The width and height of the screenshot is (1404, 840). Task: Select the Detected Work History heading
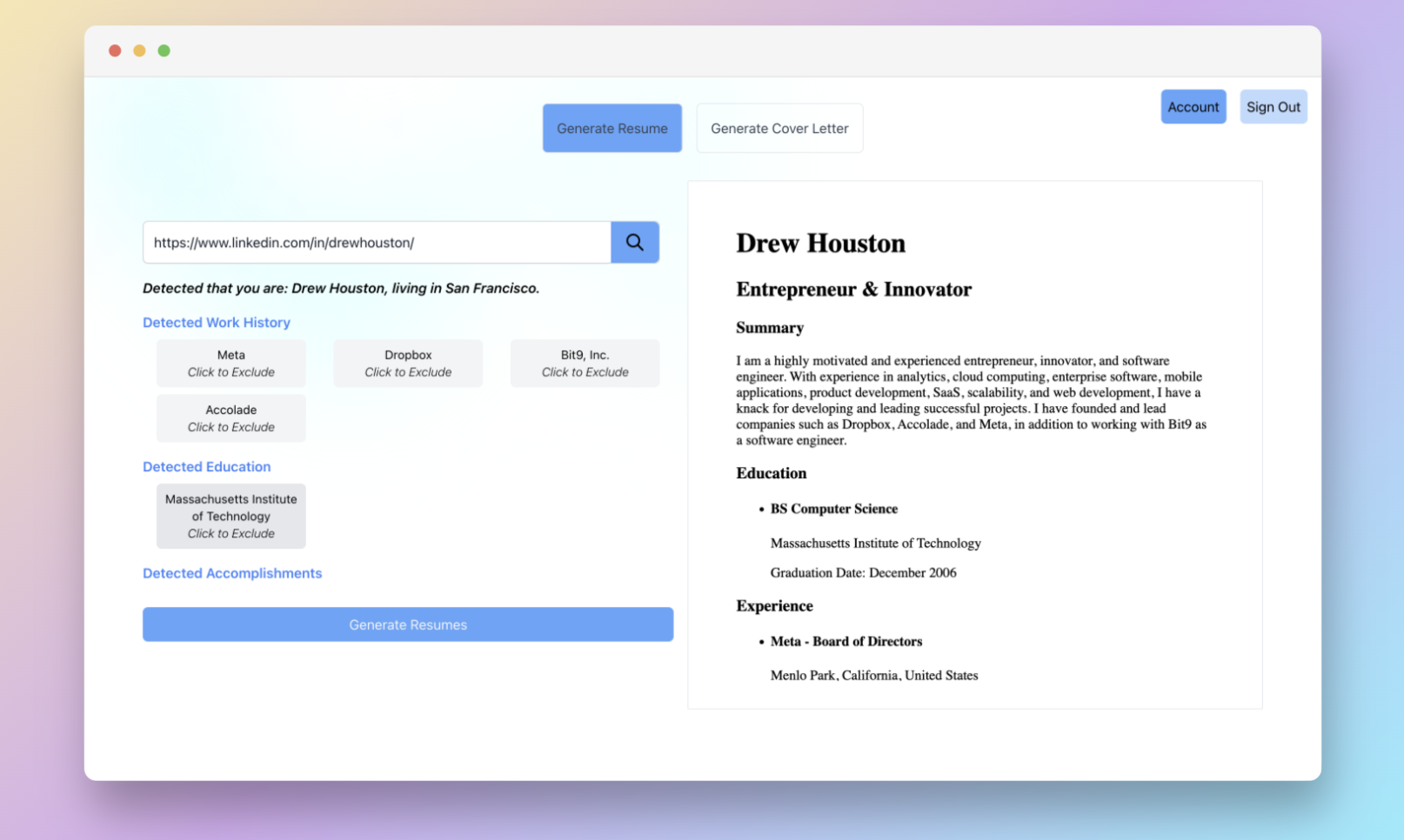coord(217,323)
